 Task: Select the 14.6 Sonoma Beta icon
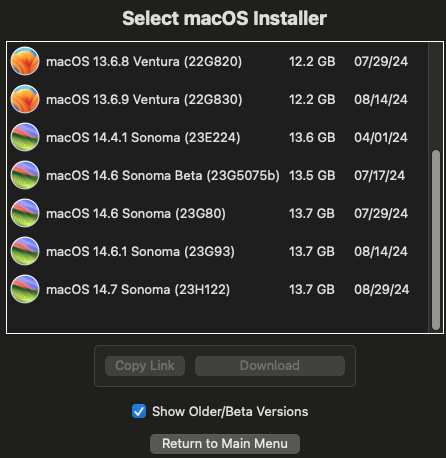(x=25, y=175)
